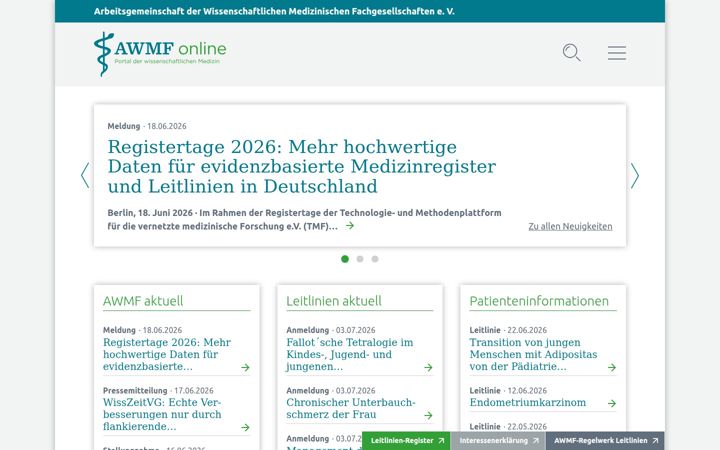Open the search magnifier icon

[x=572, y=52]
